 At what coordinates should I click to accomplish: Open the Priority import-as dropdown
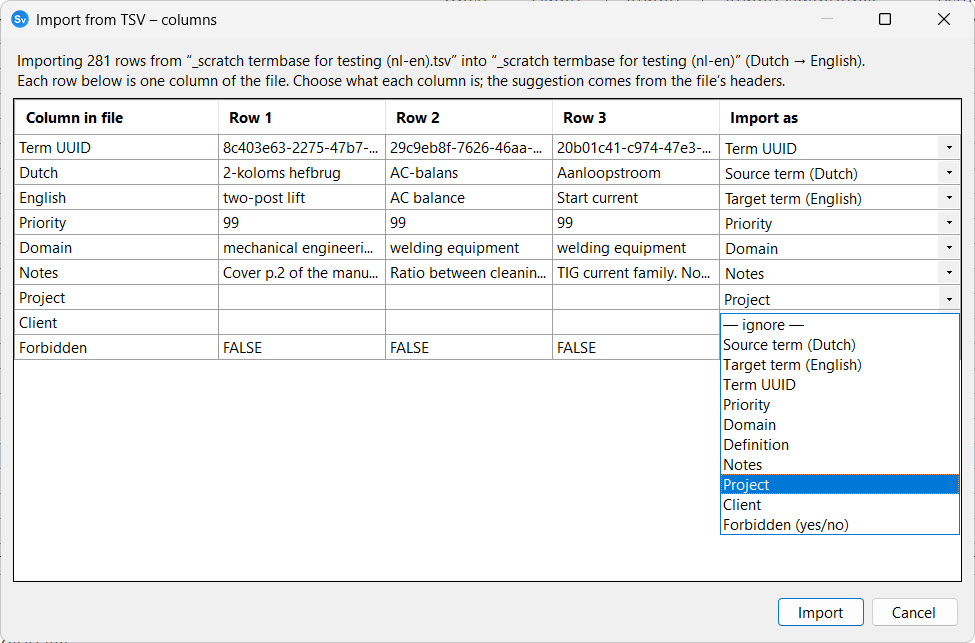[x=949, y=223]
